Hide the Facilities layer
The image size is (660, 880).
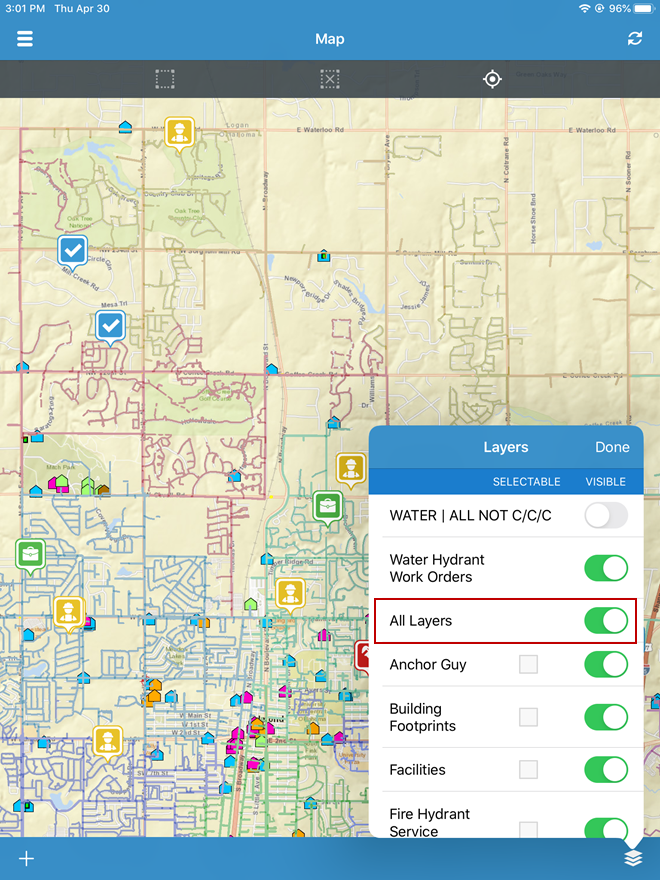point(606,770)
